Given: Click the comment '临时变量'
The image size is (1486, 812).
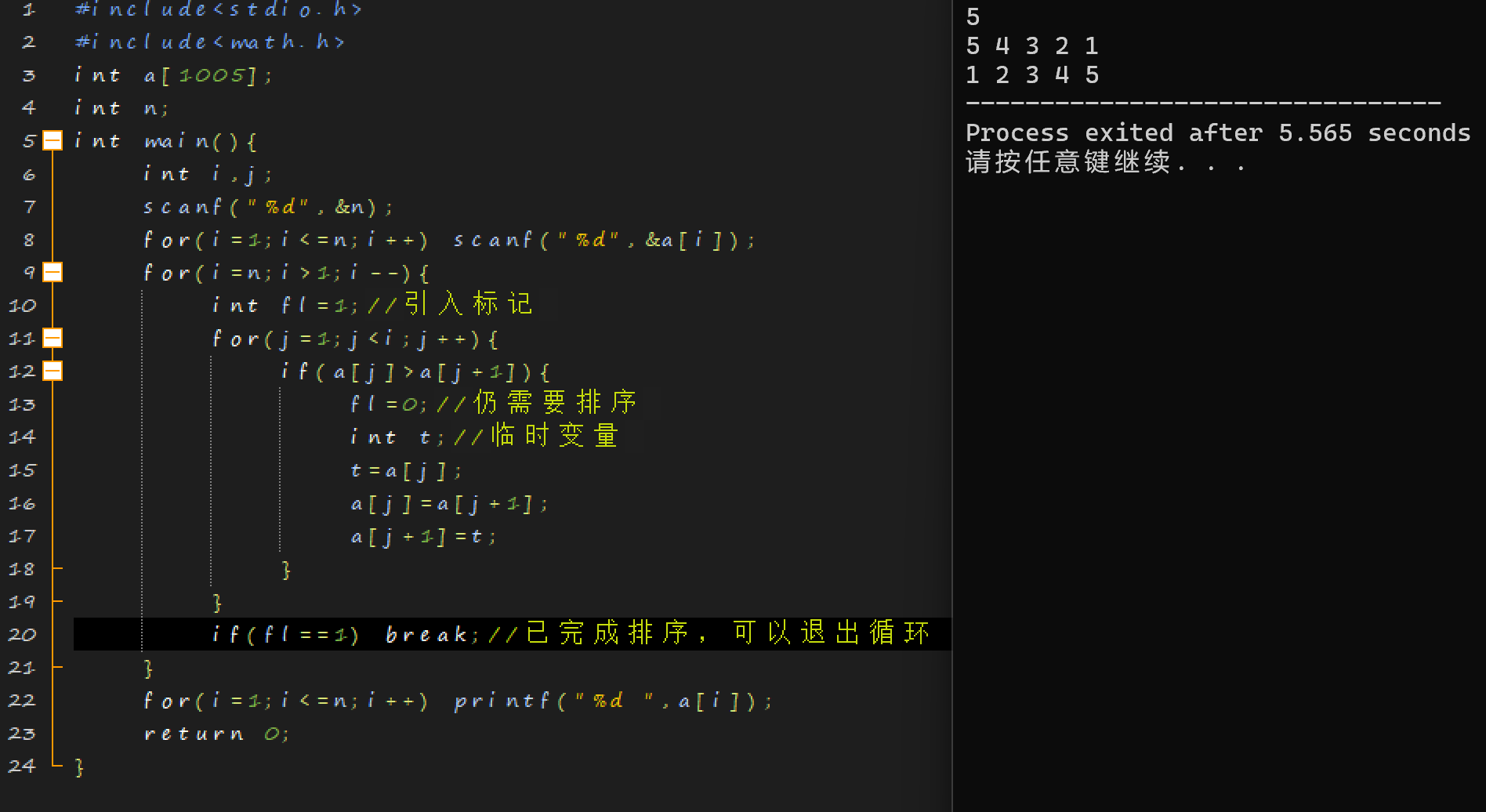Looking at the screenshot, I should (x=555, y=436).
